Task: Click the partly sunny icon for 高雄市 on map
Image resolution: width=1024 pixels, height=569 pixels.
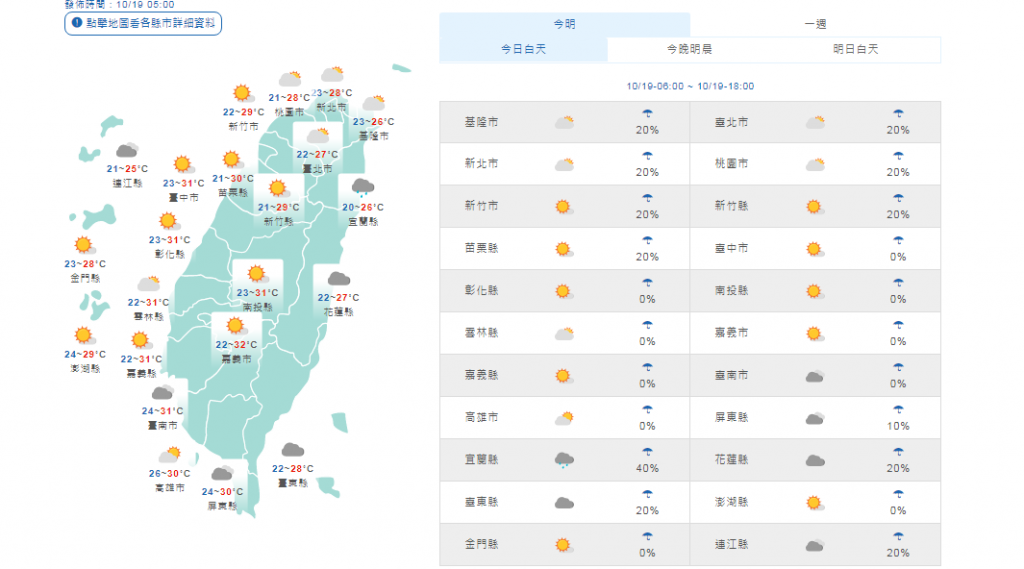Action: click(x=170, y=454)
